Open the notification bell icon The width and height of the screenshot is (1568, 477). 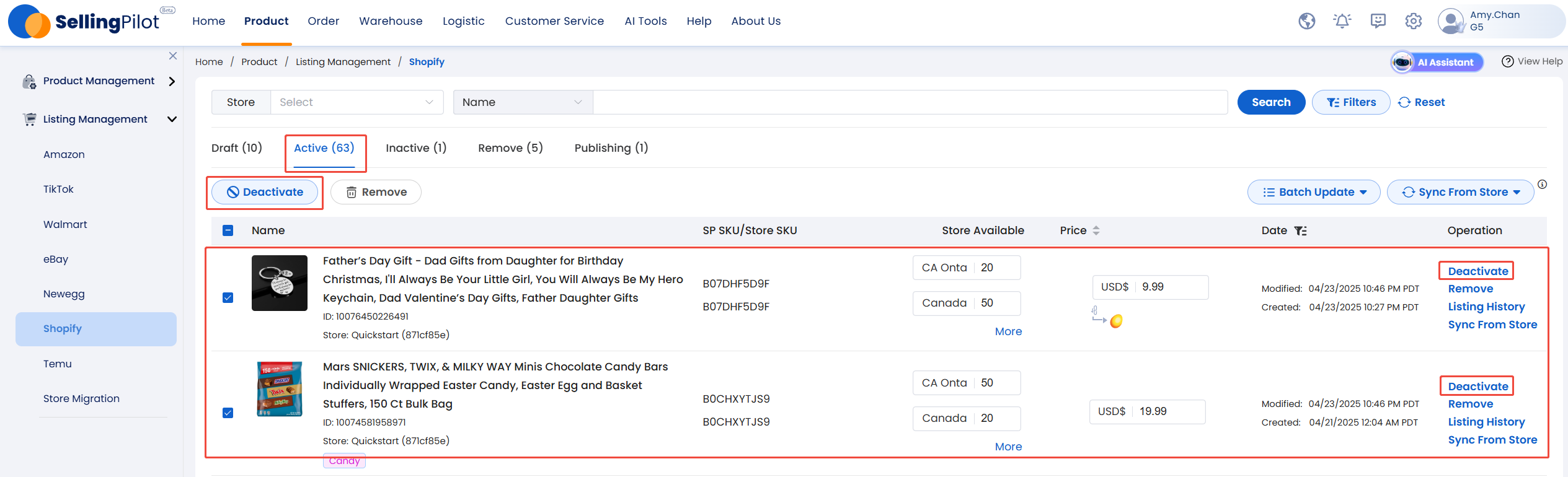(1342, 21)
